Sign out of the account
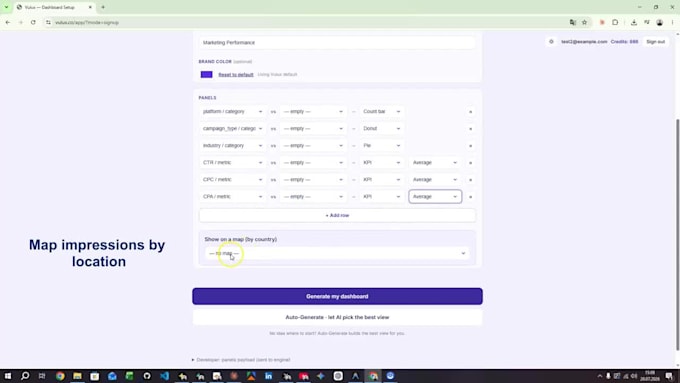Image resolution: width=680 pixels, height=383 pixels. point(655,42)
